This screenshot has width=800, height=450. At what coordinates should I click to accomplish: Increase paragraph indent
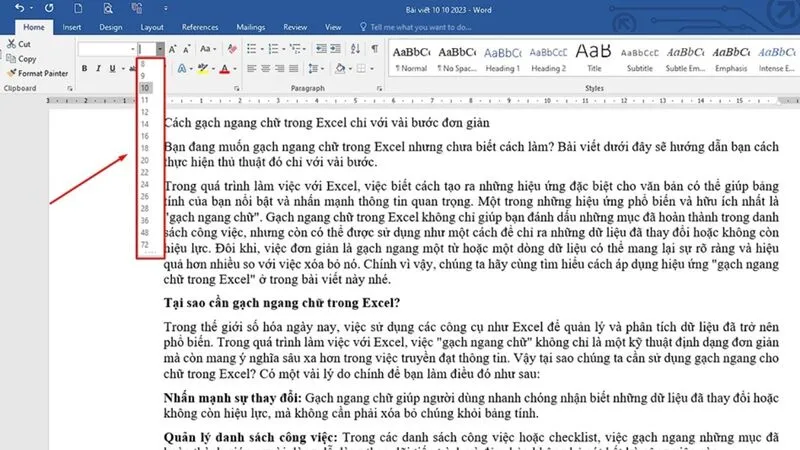pyautogui.click(x=335, y=49)
